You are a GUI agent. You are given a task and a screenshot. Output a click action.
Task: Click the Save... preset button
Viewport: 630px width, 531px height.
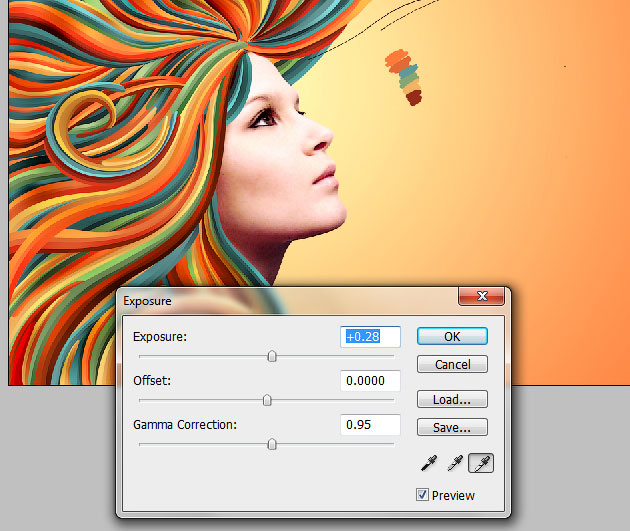[452, 427]
